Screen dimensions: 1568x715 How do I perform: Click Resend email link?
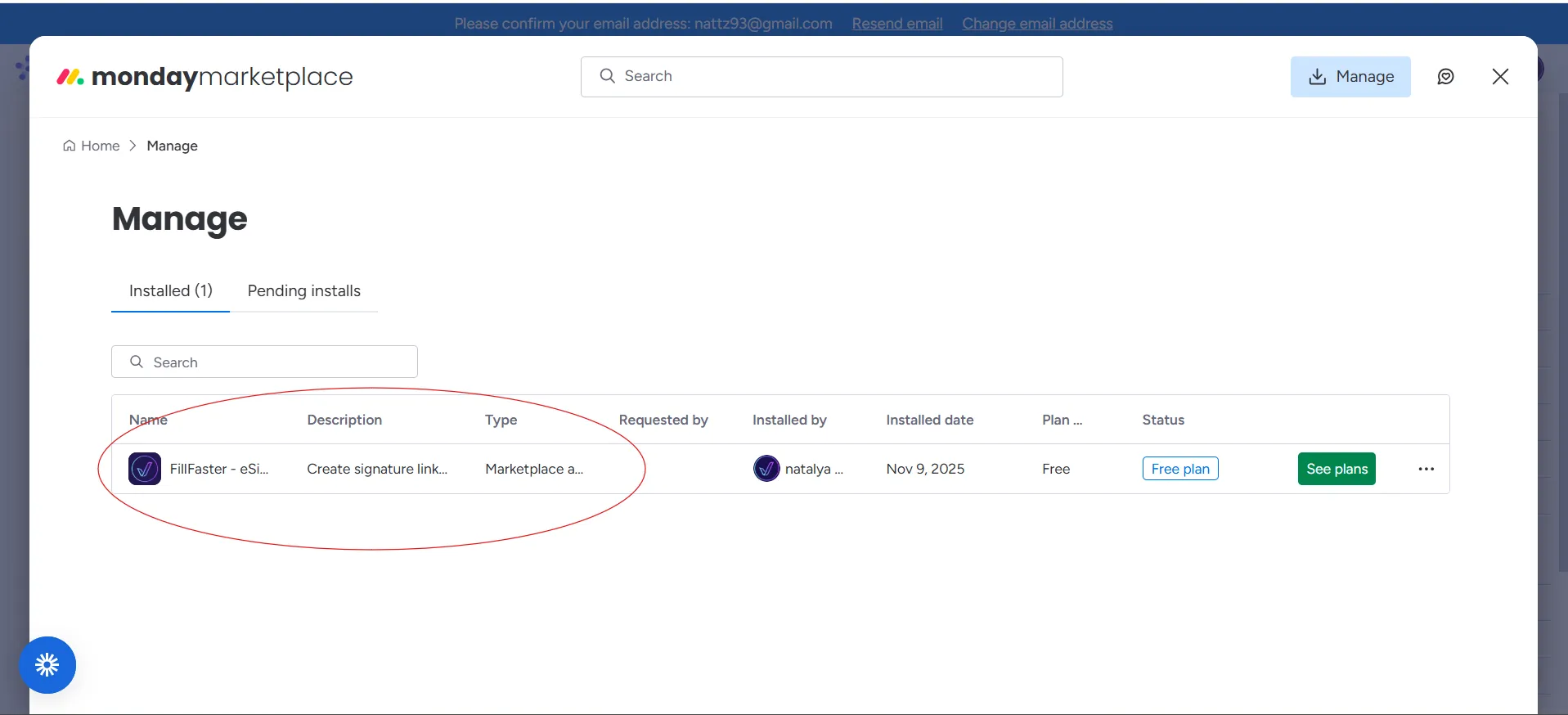pyautogui.click(x=896, y=24)
